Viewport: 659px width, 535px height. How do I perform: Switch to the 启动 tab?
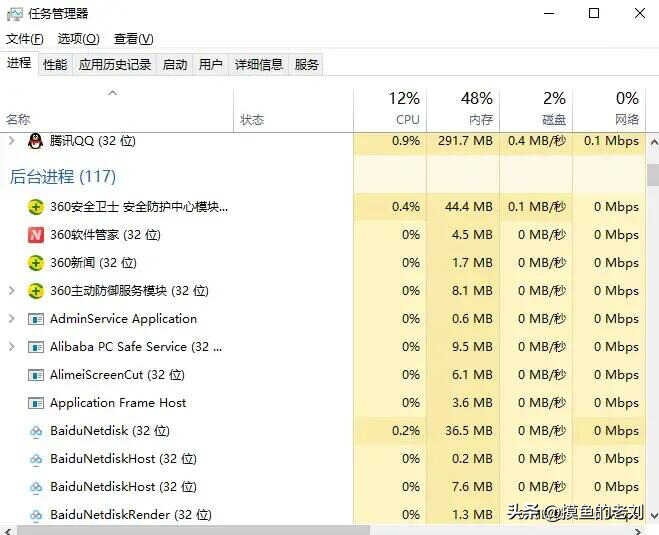(175, 65)
